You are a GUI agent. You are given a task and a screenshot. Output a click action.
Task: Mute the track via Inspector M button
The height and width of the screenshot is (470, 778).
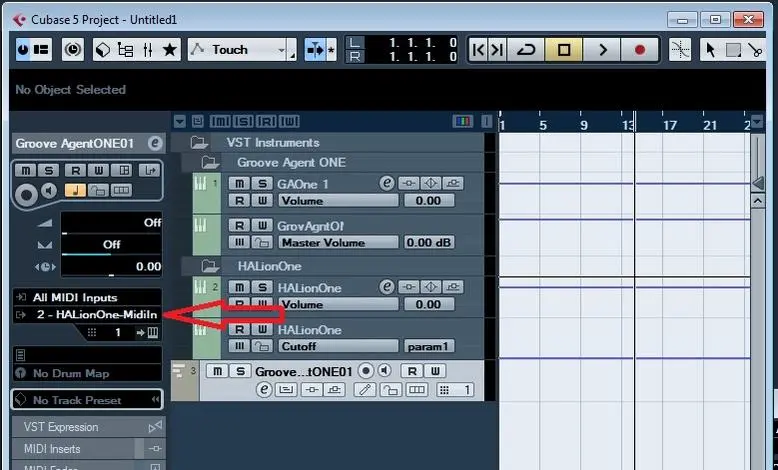[x=26, y=170]
